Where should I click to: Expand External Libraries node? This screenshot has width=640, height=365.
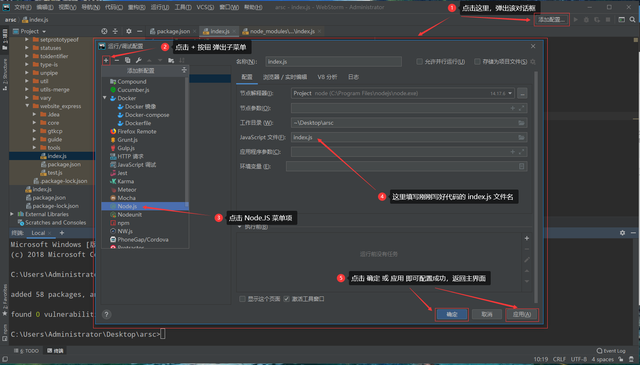point(12,214)
